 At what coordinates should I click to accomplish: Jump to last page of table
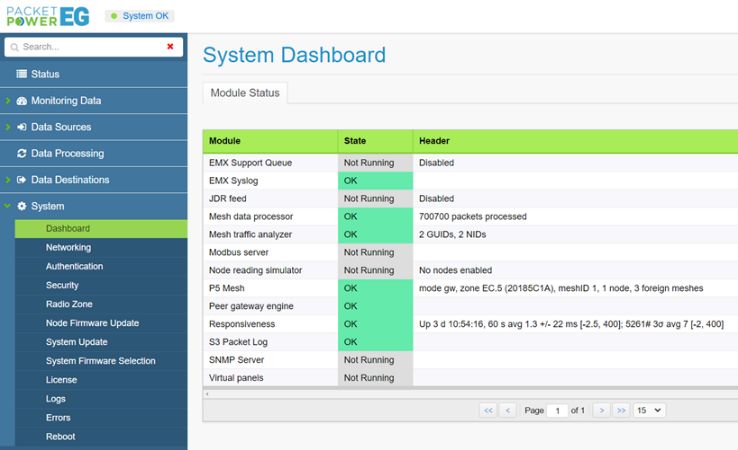coord(621,410)
